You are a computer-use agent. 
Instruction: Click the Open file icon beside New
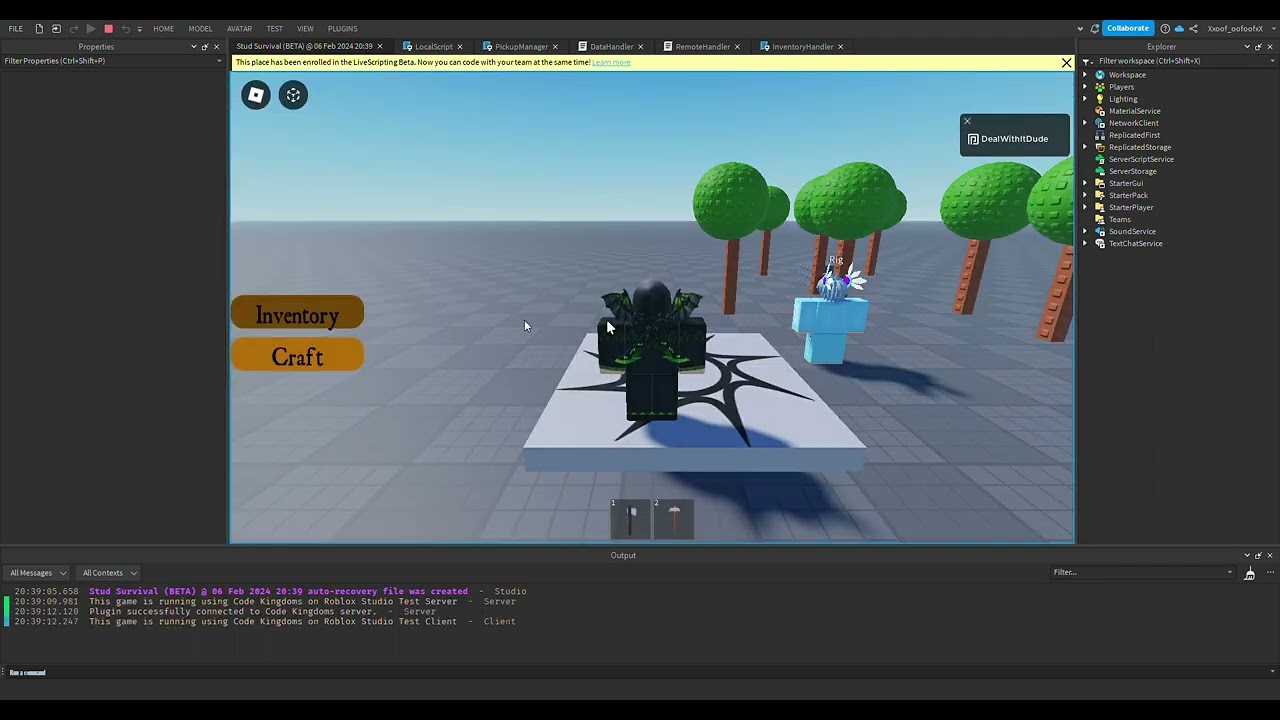pos(56,28)
